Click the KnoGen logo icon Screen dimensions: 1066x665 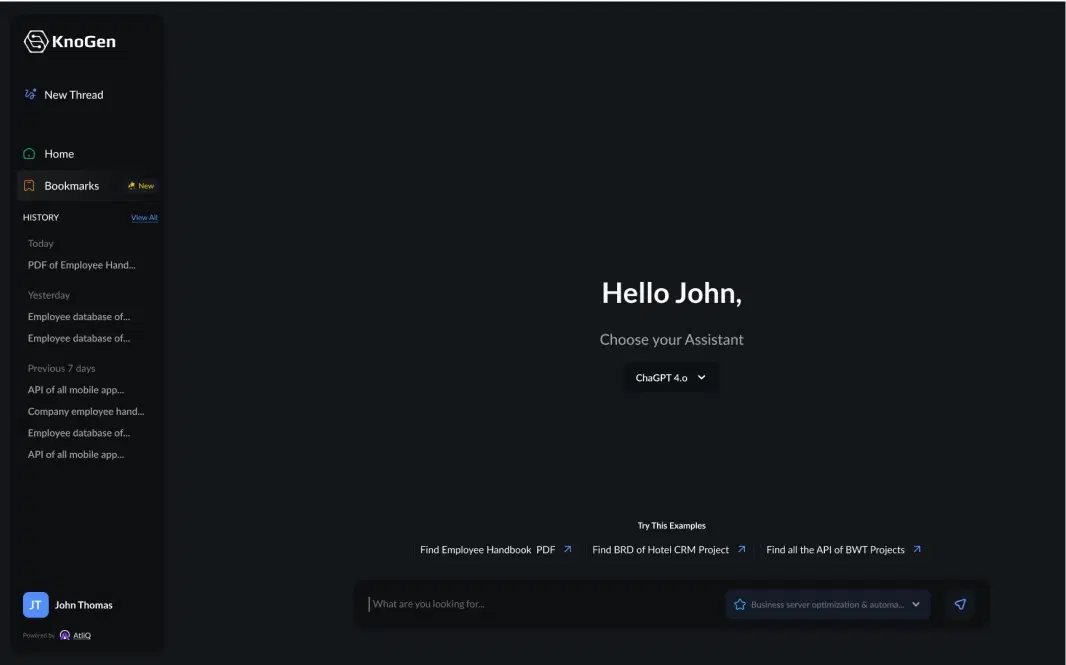coord(35,41)
